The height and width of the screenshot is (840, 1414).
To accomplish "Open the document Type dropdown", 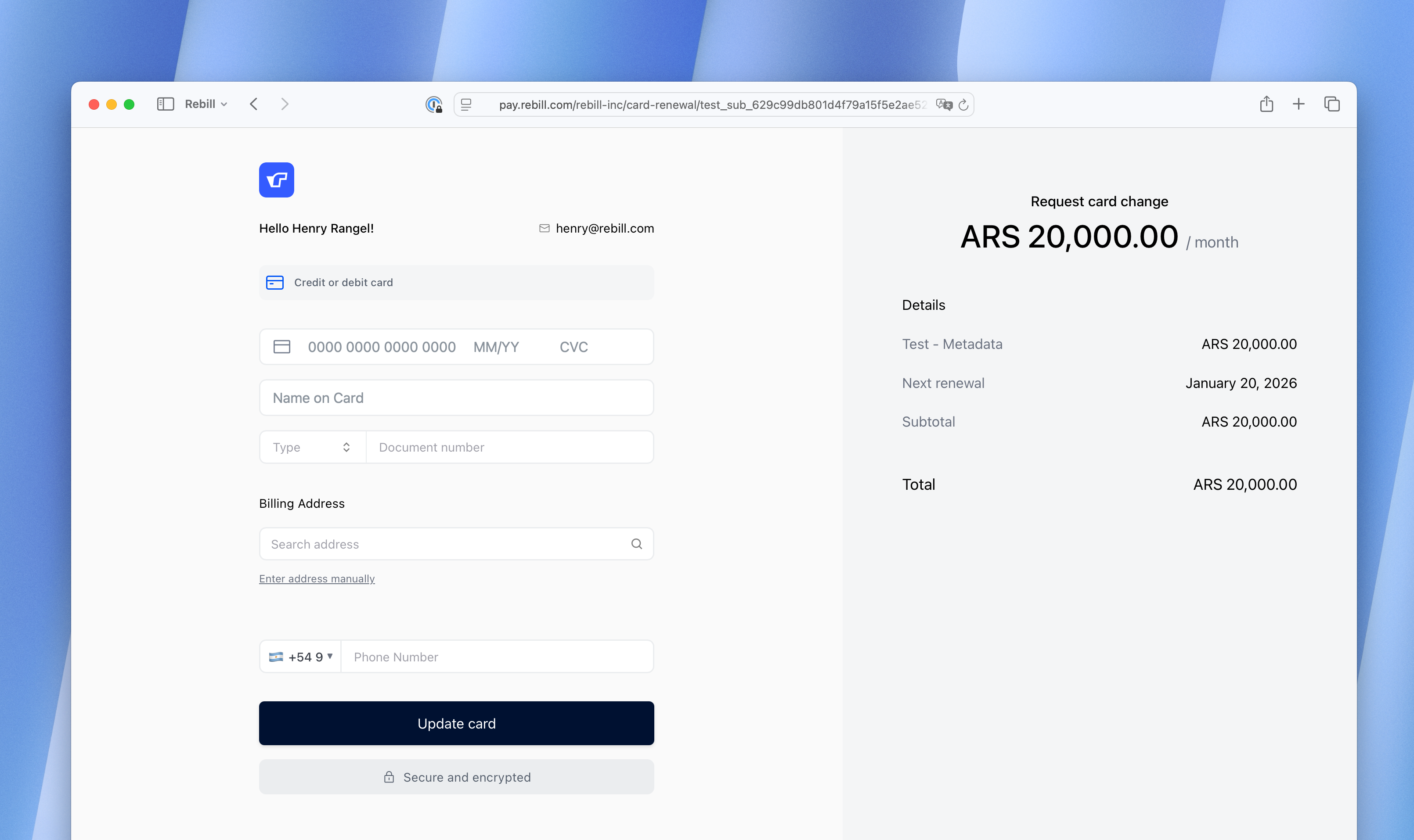I will [x=312, y=447].
